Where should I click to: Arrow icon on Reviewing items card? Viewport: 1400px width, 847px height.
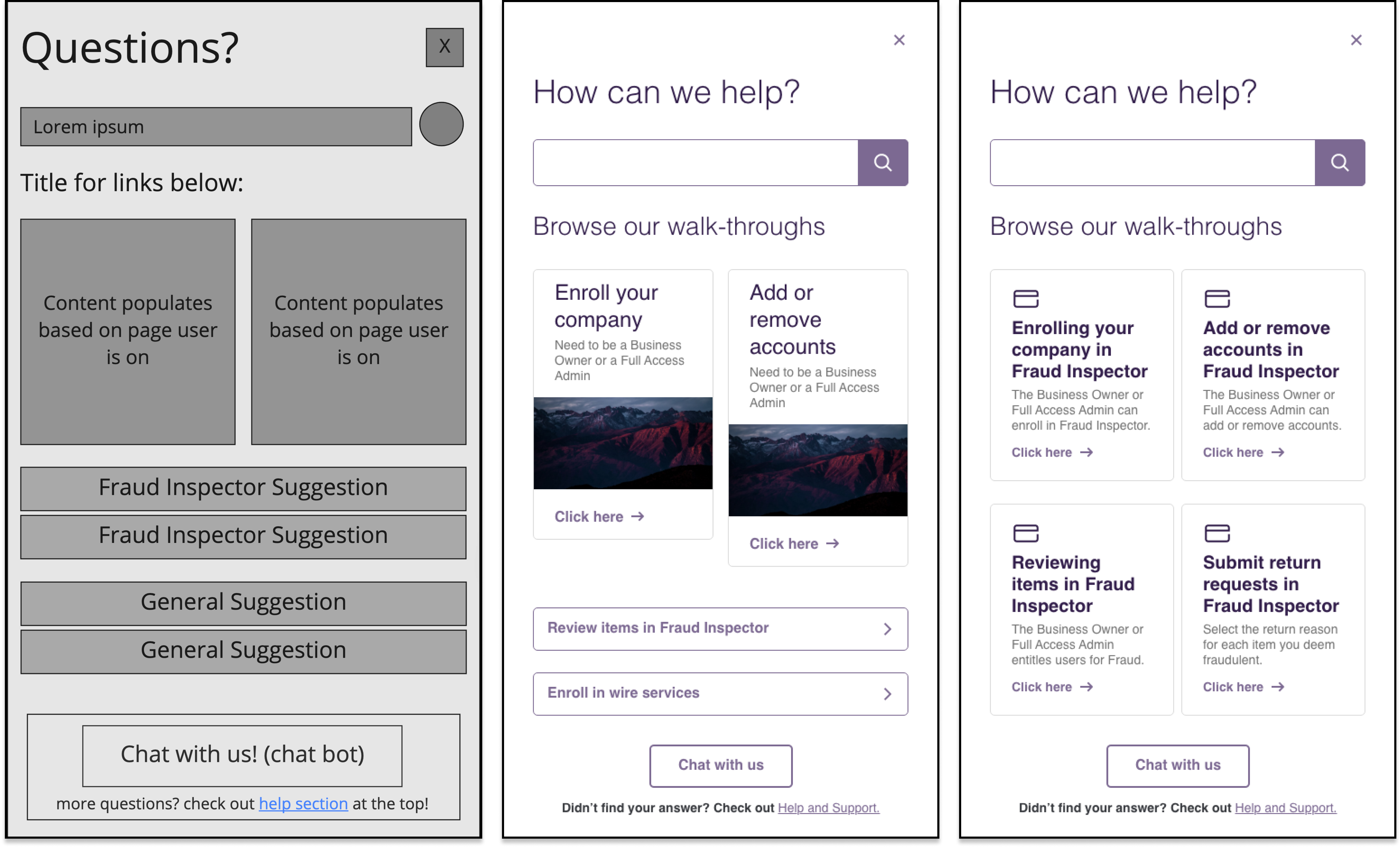1087,687
